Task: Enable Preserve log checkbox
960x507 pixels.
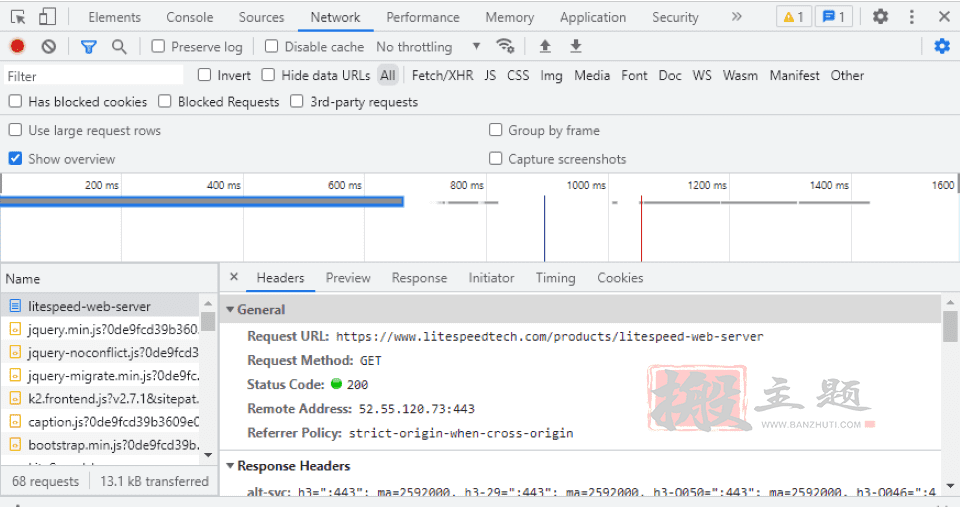Action: click(x=158, y=46)
